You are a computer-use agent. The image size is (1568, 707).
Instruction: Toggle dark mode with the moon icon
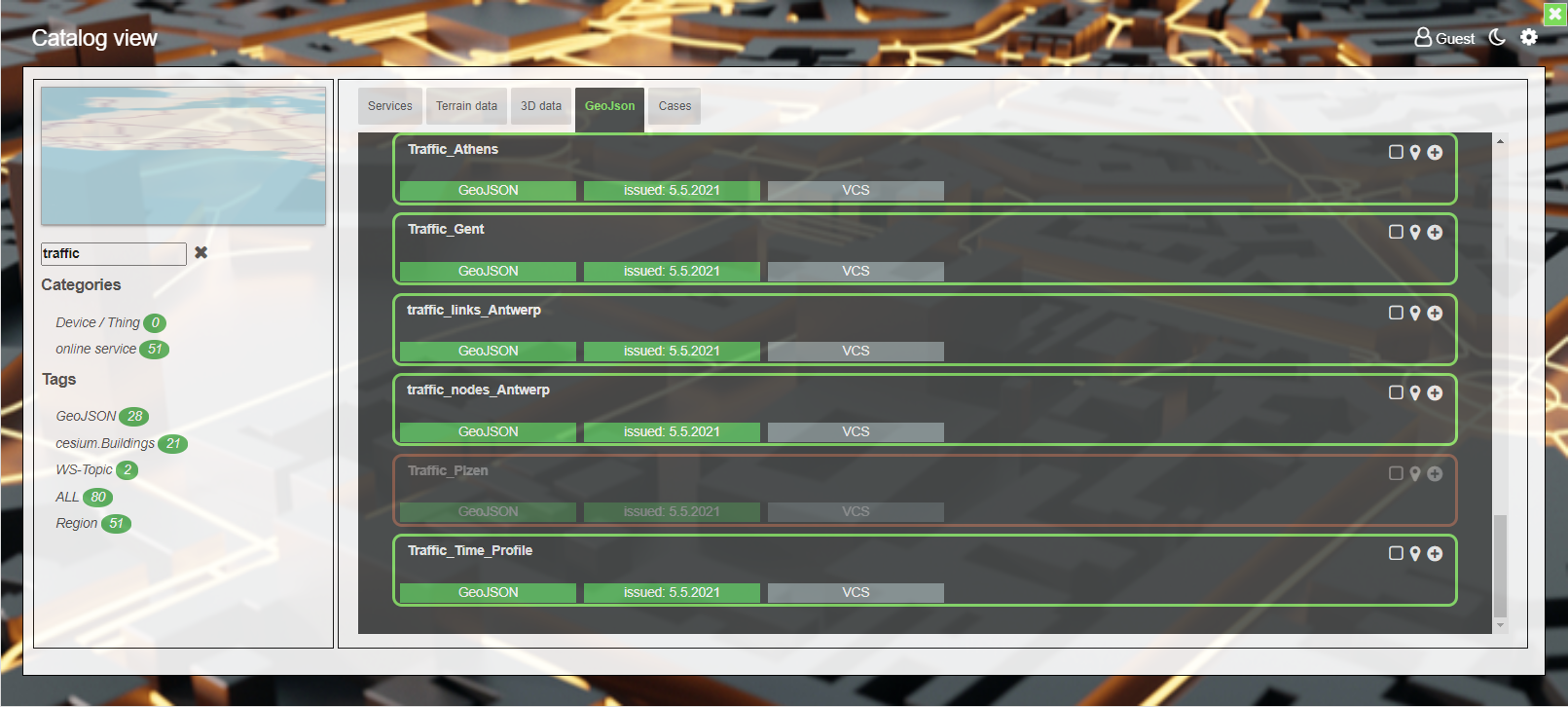point(1497,37)
